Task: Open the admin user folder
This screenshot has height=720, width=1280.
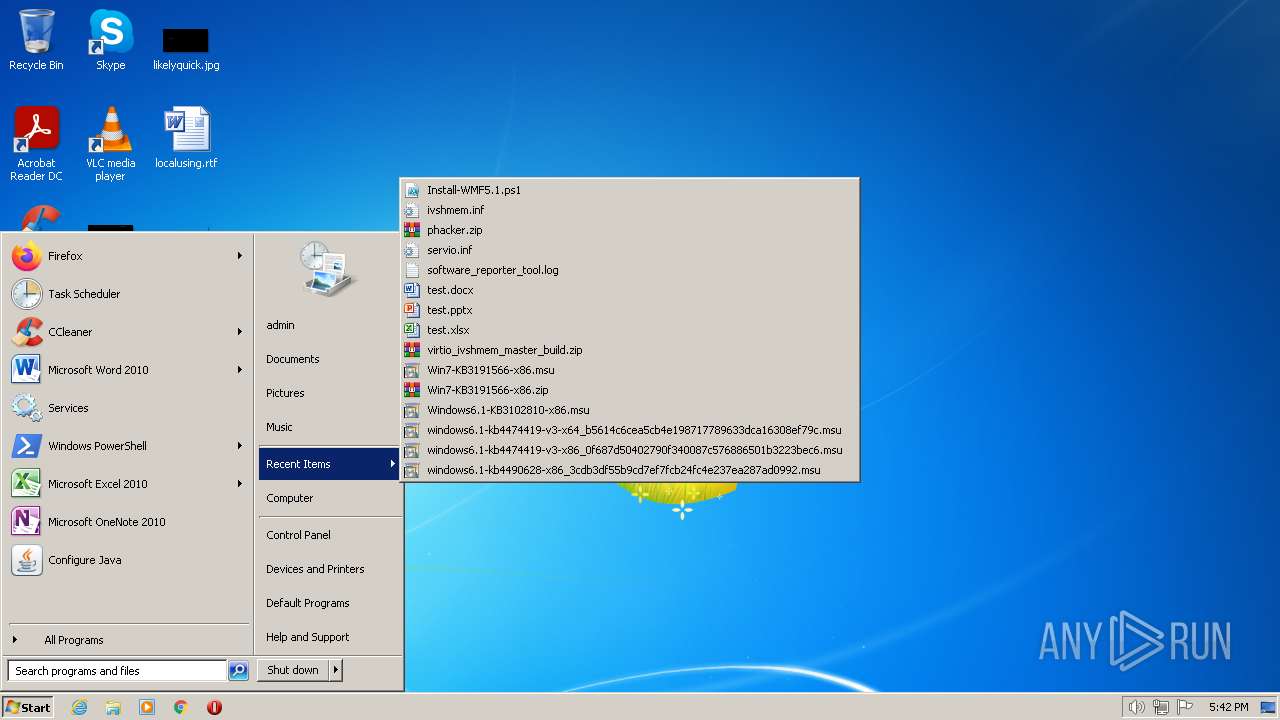Action: click(328, 325)
